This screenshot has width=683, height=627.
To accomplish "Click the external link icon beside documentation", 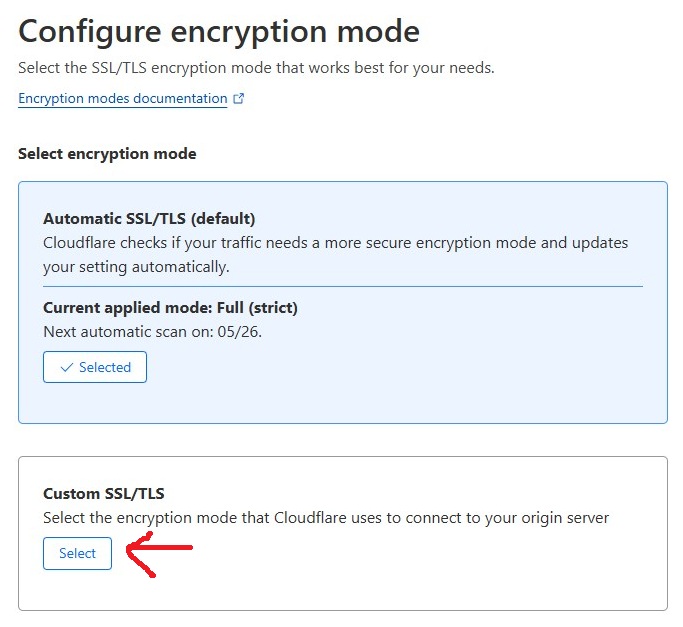I will point(238,99).
